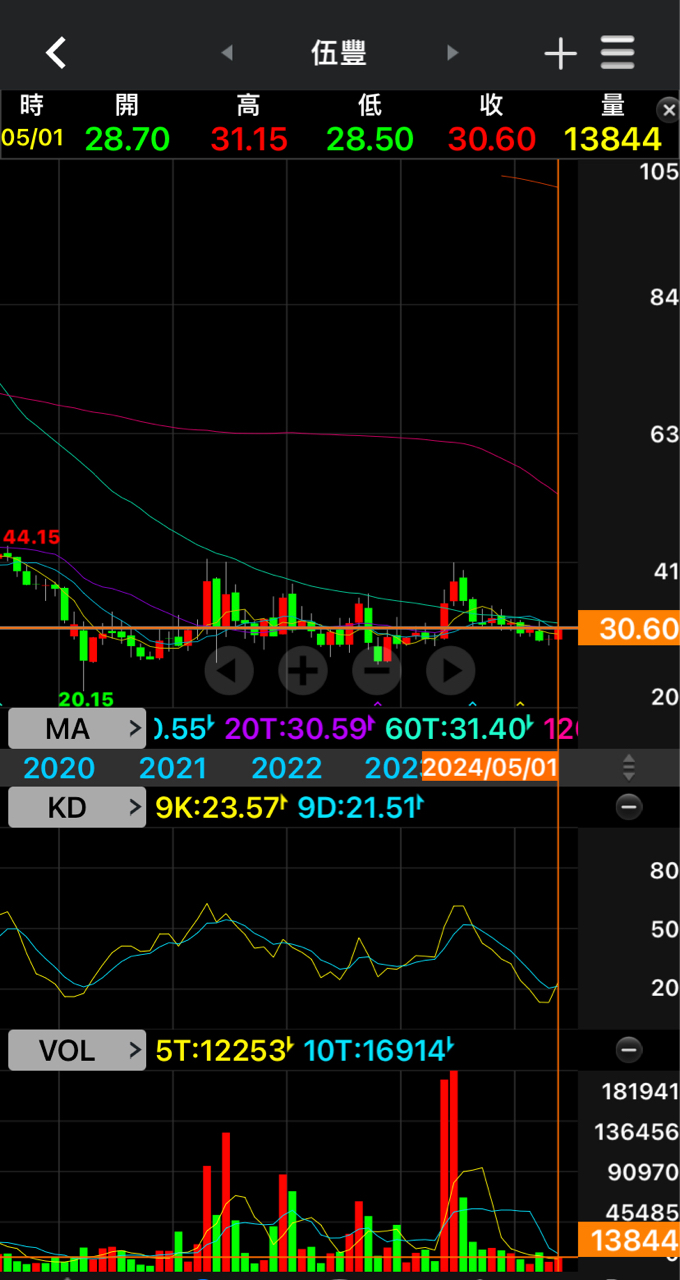This screenshot has width=680, height=1280.
Task: Collapse the KD indicator panel
Action: coord(628,807)
